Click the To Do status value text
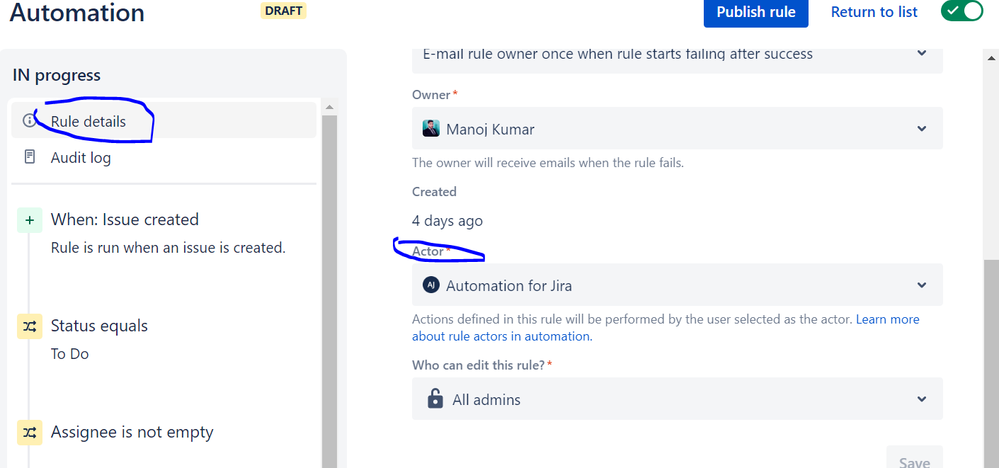 coord(70,354)
